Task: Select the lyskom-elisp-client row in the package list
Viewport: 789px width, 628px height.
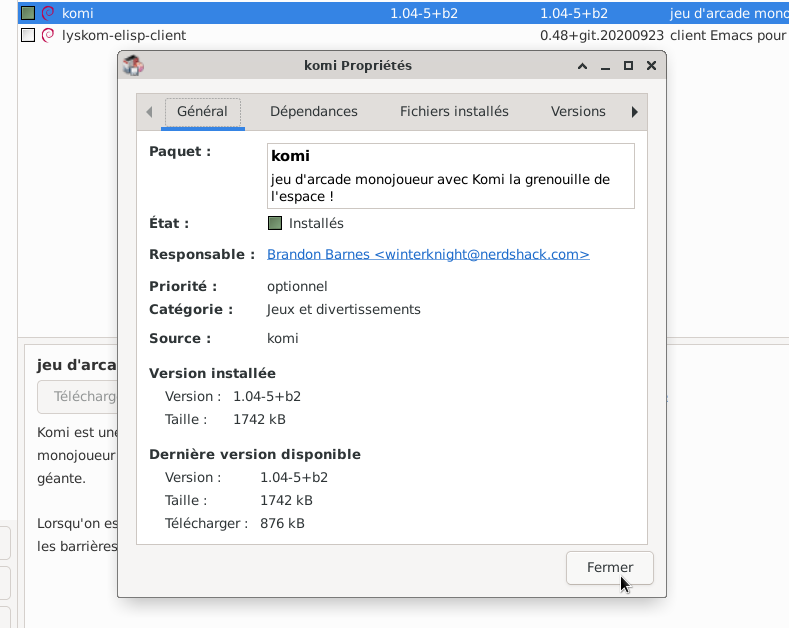Action: [403, 35]
